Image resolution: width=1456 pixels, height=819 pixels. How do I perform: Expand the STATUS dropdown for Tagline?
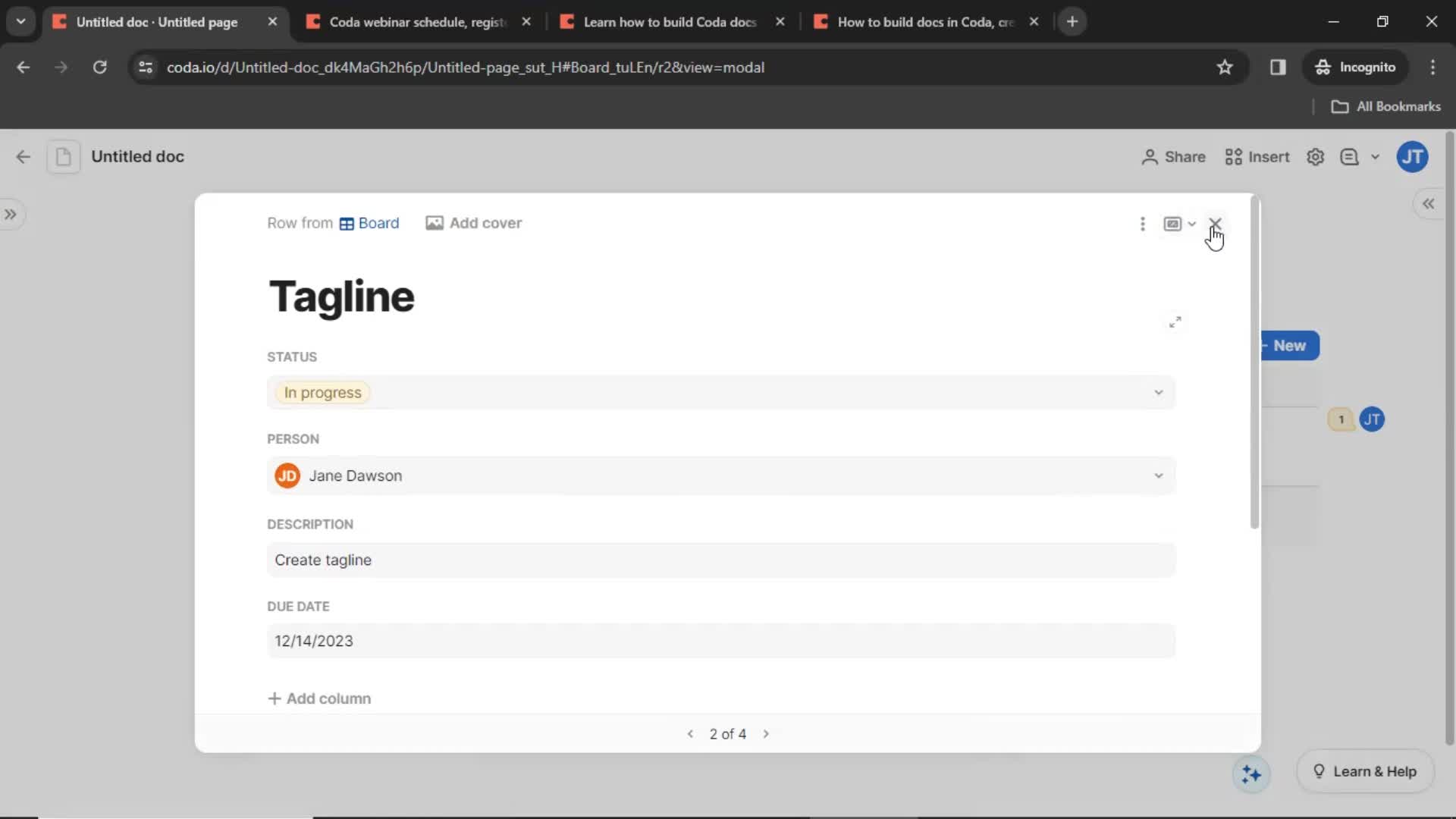[x=1158, y=391]
